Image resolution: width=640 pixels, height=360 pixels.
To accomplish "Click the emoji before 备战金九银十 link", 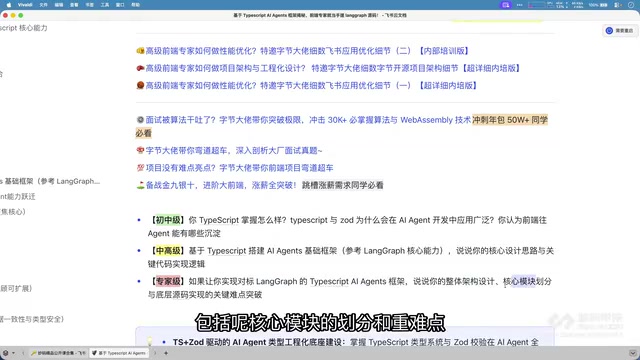I will (140, 185).
